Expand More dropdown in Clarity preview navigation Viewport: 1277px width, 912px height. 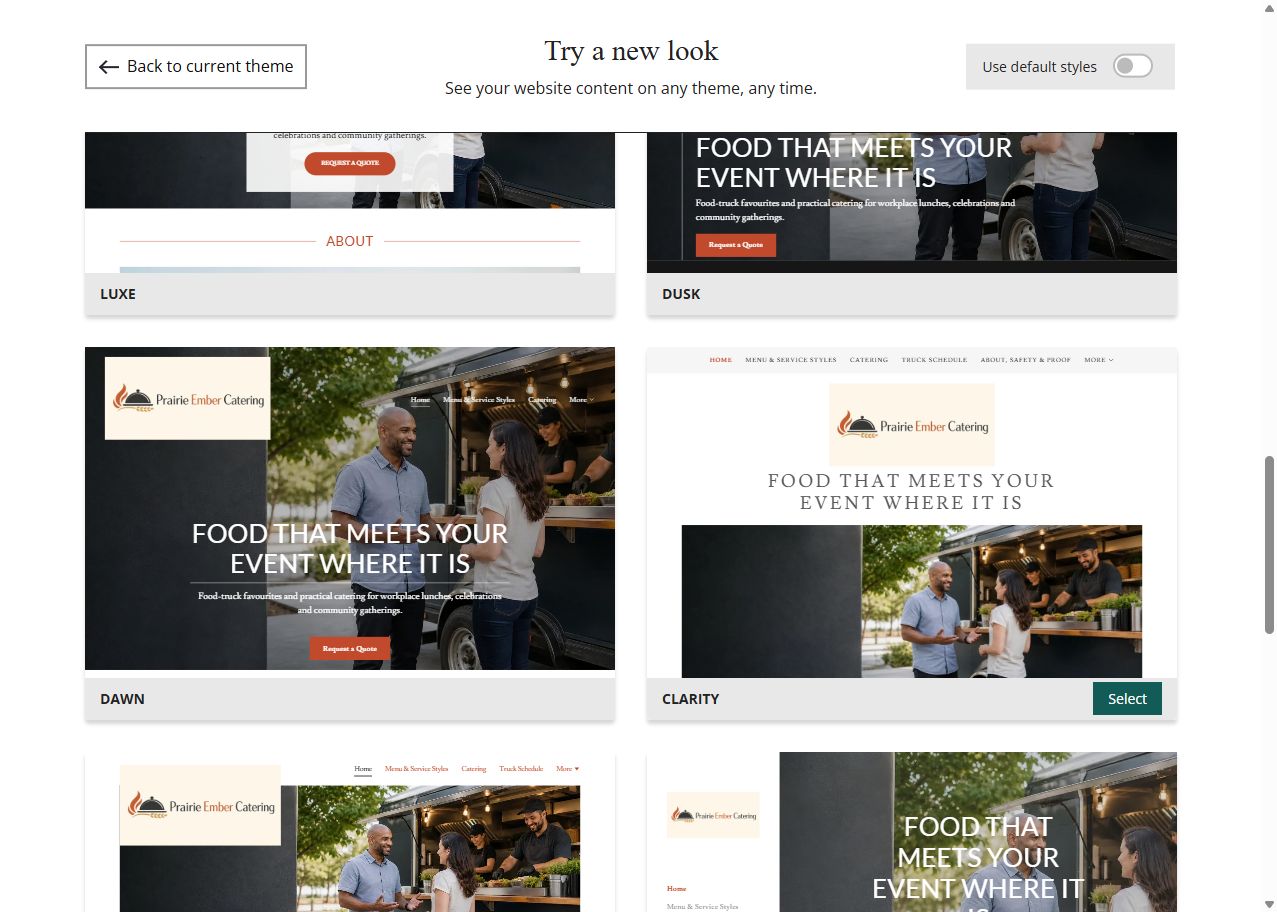(1099, 360)
